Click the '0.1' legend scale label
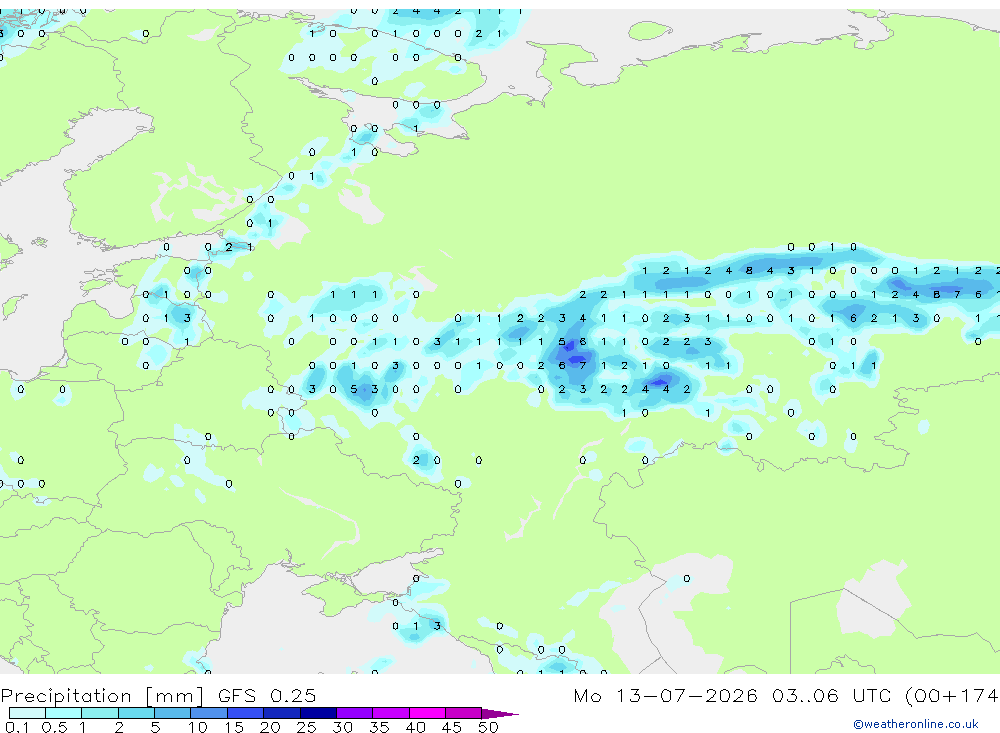This screenshot has width=1000, height=733. (x=17, y=727)
